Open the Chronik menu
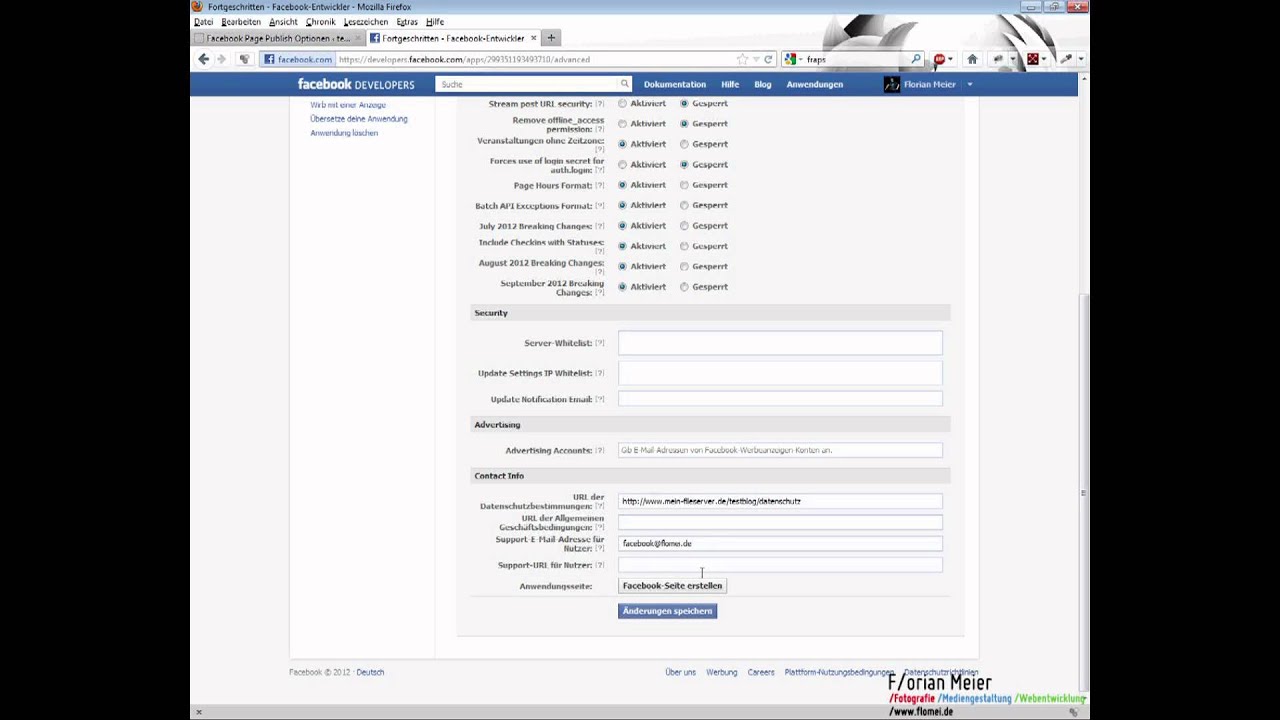Viewport: 1280px width, 720px height. (321, 21)
